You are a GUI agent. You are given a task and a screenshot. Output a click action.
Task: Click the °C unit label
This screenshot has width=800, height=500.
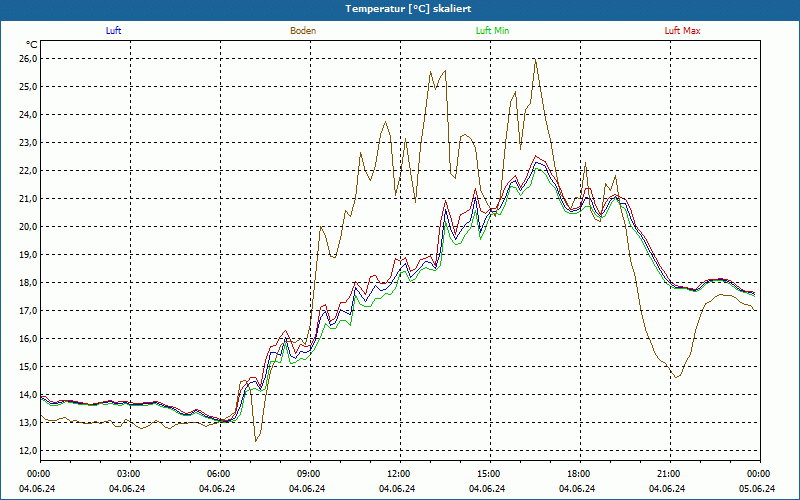click(x=32, y=45)
